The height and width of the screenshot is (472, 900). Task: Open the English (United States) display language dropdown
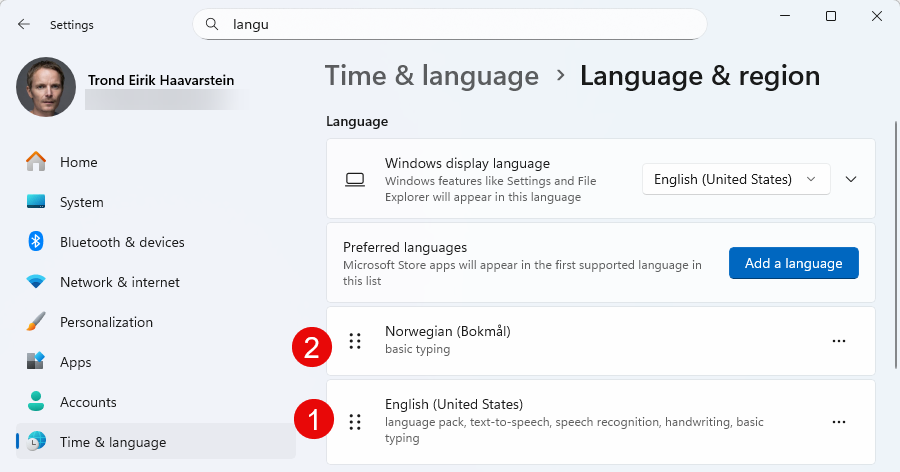(736, 179)
